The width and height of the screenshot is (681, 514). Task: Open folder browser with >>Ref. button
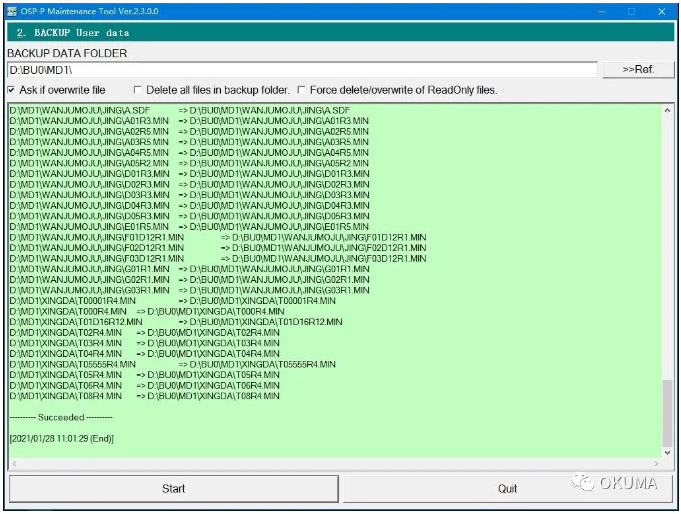click(x=638, y=70)
